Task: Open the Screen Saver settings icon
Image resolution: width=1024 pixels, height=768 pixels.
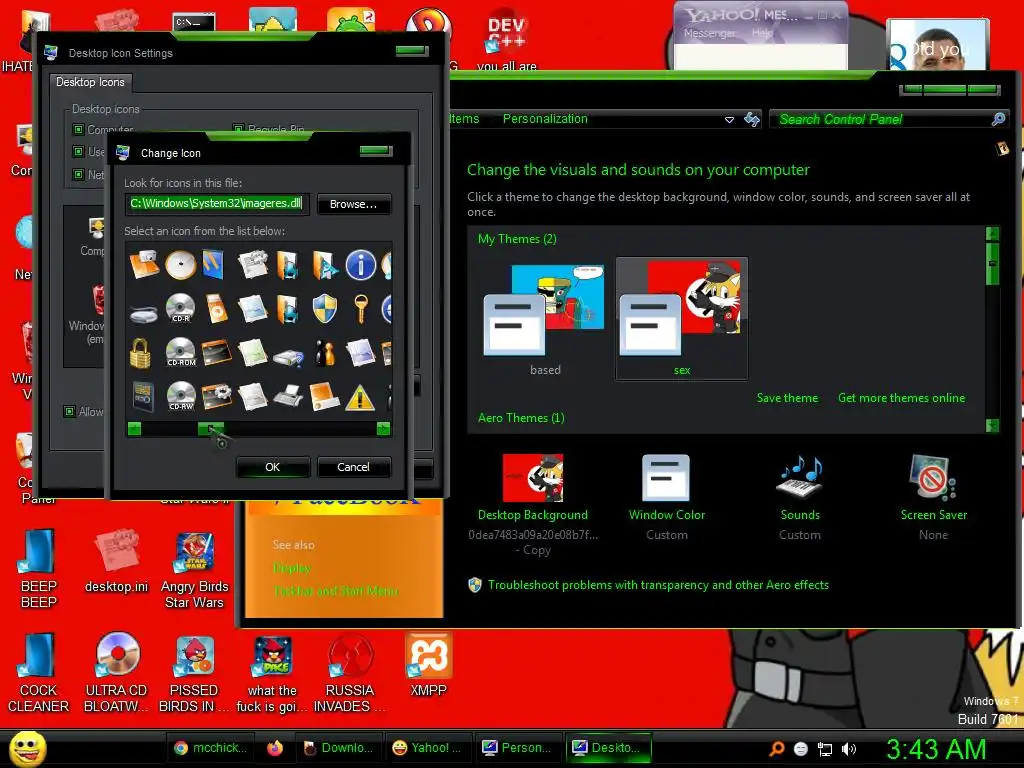Action: pyautogui.click(x=933, y=477)
